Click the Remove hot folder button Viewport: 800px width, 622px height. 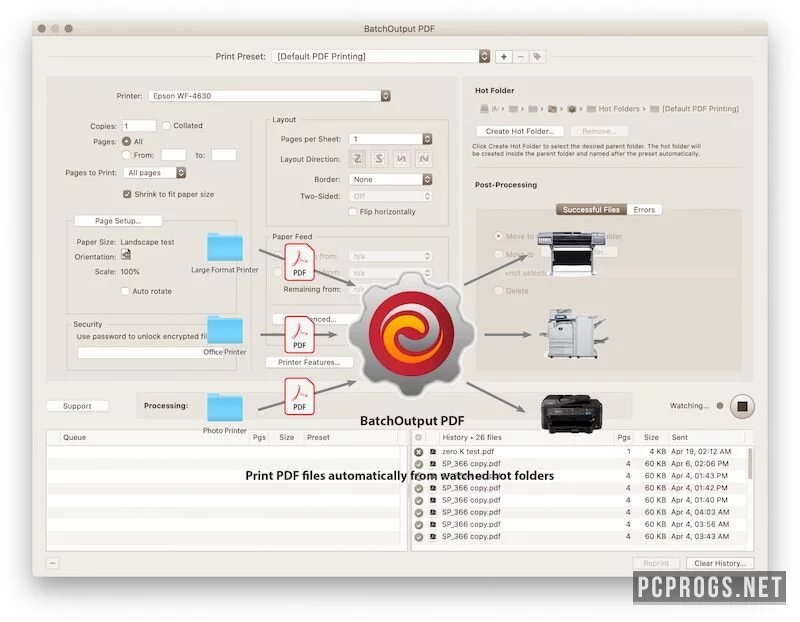(x=599, y=131)
